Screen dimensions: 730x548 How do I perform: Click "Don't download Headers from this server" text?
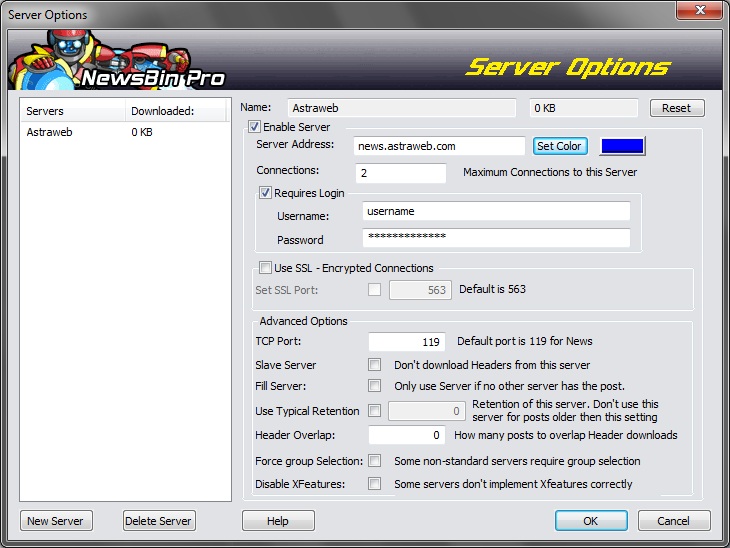(x=492, y=365)
